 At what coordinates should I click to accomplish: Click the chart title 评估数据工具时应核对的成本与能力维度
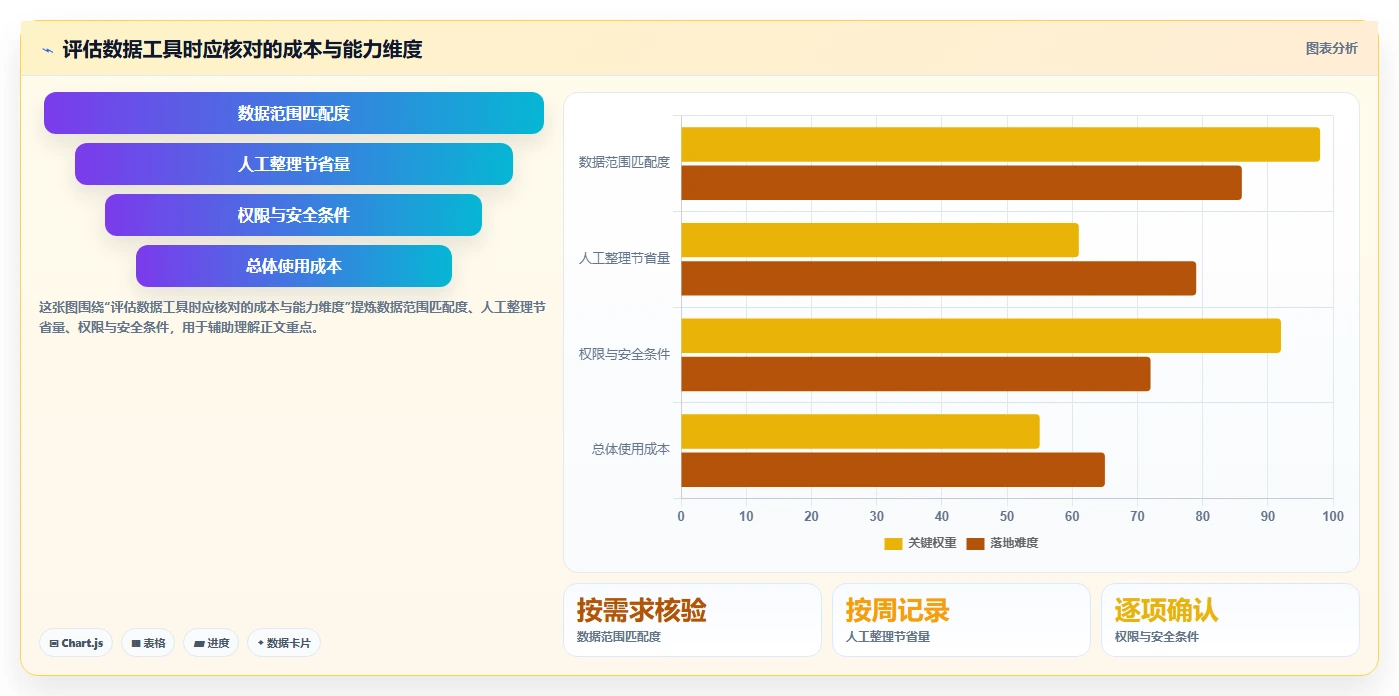point(242,49)
